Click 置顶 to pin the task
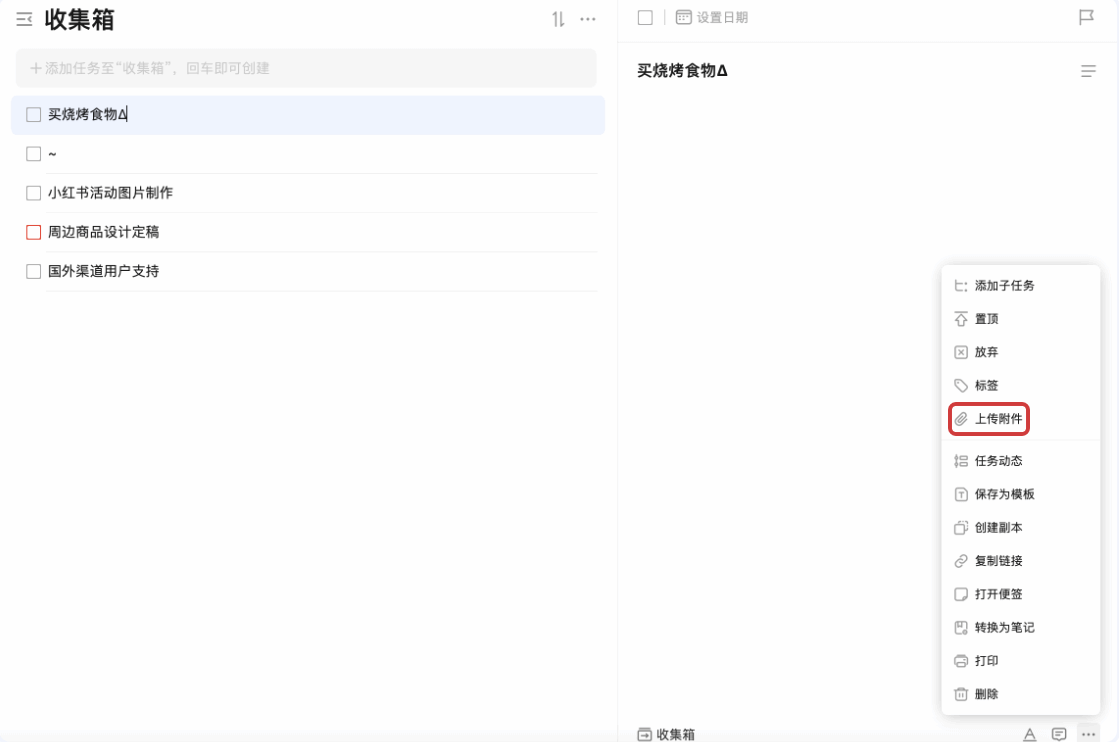This screenshot has width=1119, height=742. 985,318
